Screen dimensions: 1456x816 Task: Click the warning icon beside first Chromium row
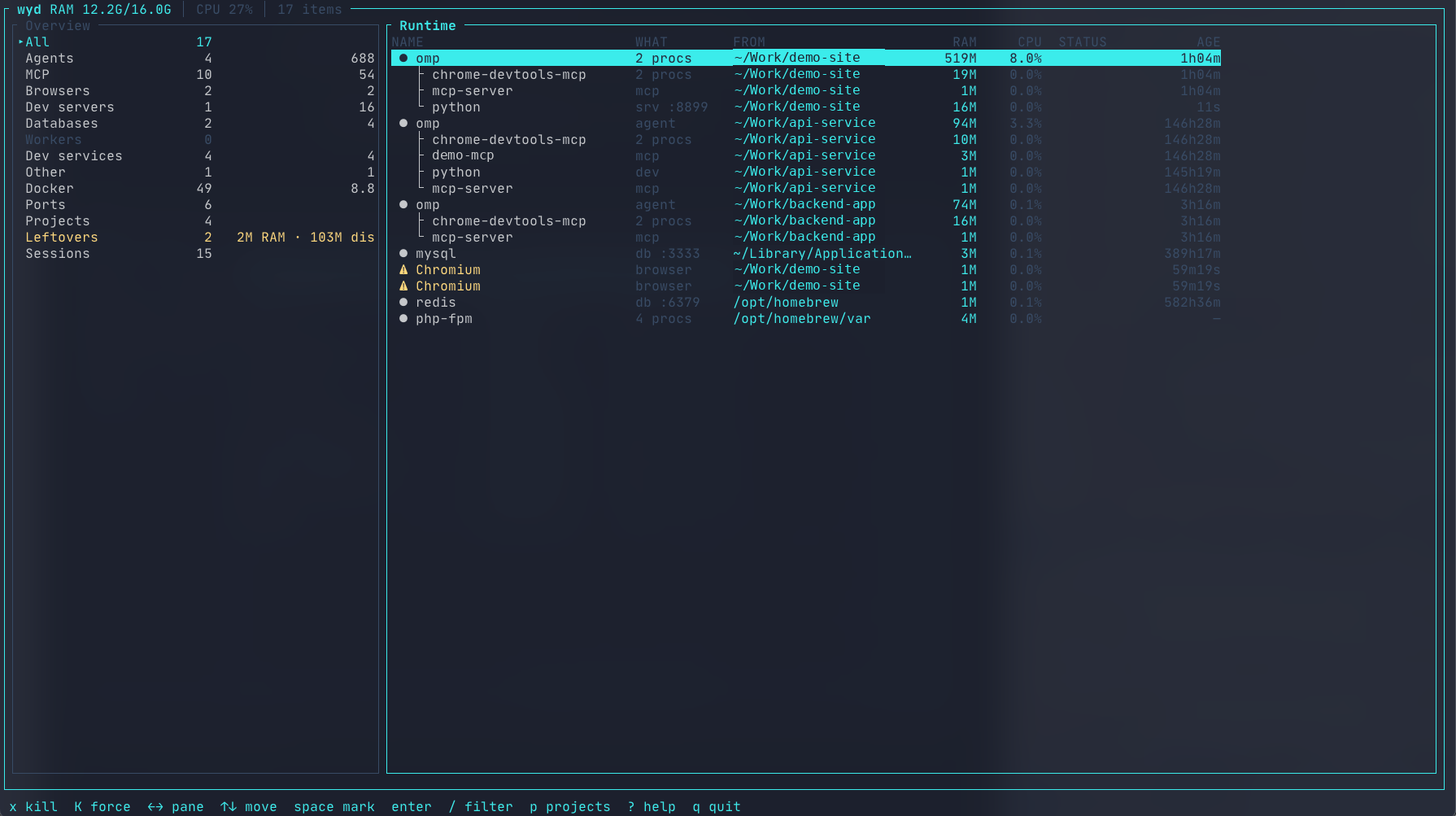[403, 269]
